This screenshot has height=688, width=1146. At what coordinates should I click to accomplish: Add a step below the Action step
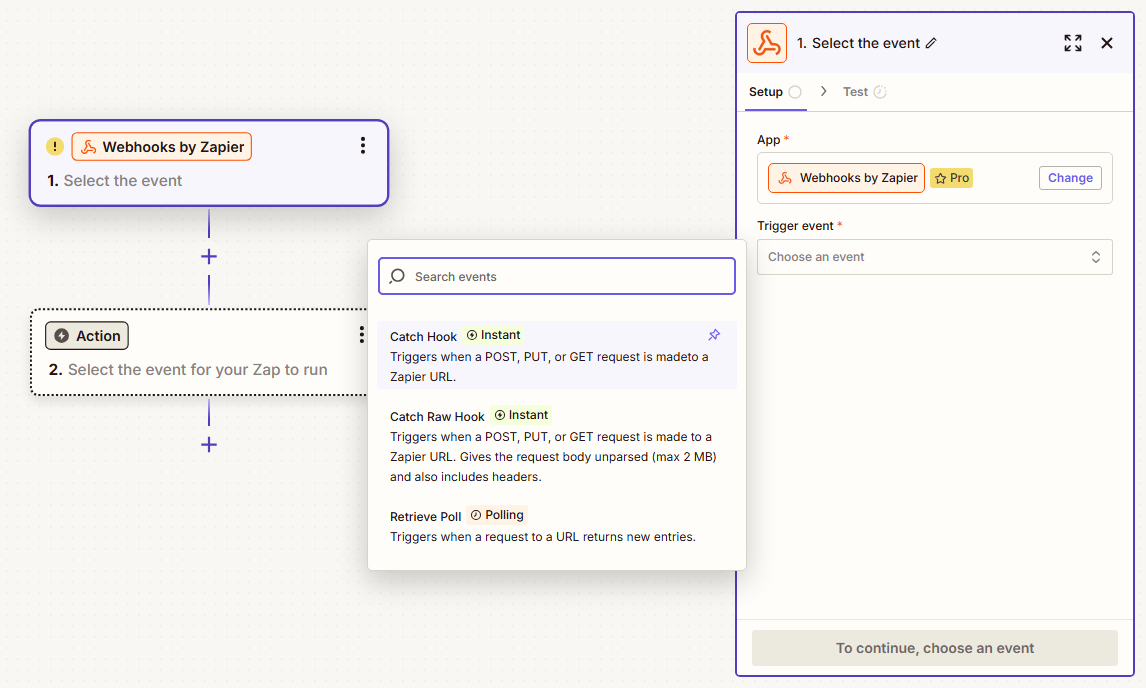pyautogui.click(x=209, y=445)
